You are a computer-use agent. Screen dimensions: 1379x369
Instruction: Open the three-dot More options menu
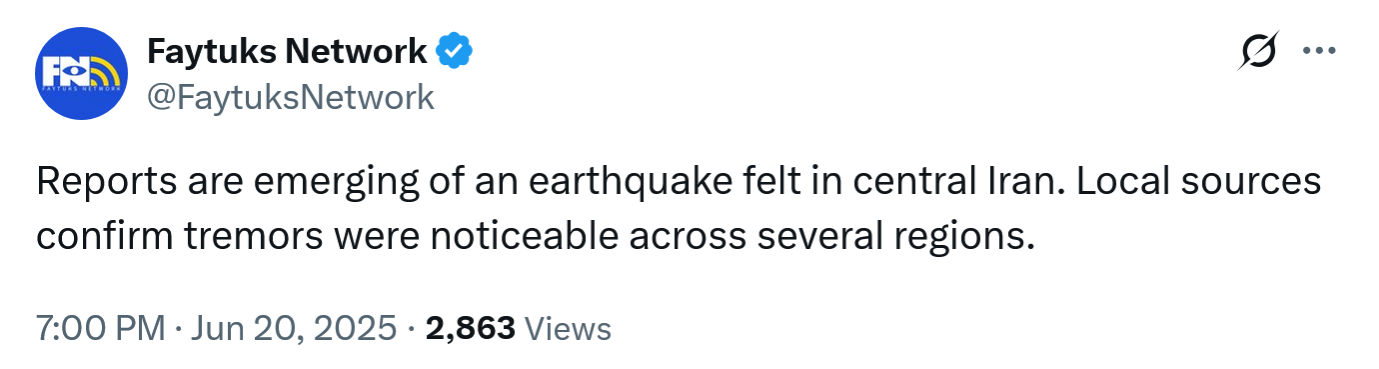pyautogui.click(x=1320, y=51)
